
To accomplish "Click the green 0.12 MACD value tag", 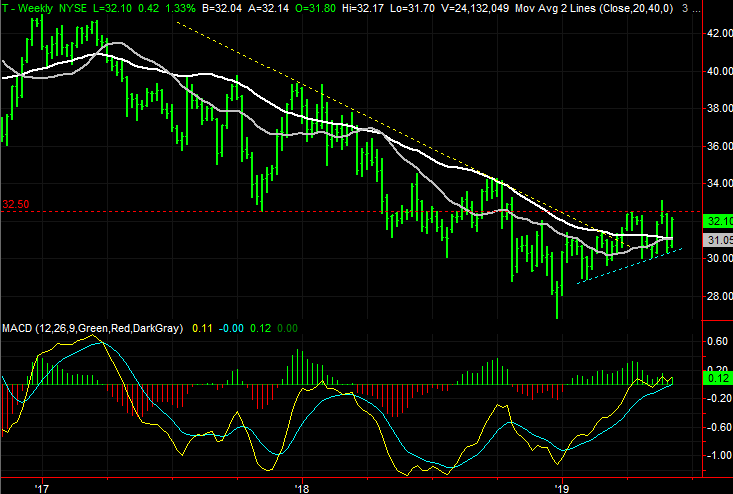I will click(x=717, y=379).
